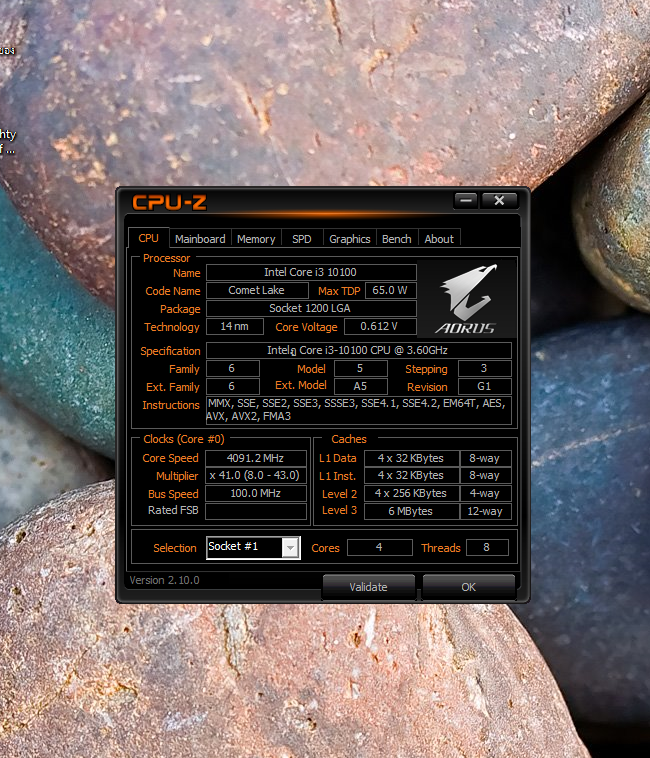Click the Multiplier x 41.0 value

[x=256, y=475]
